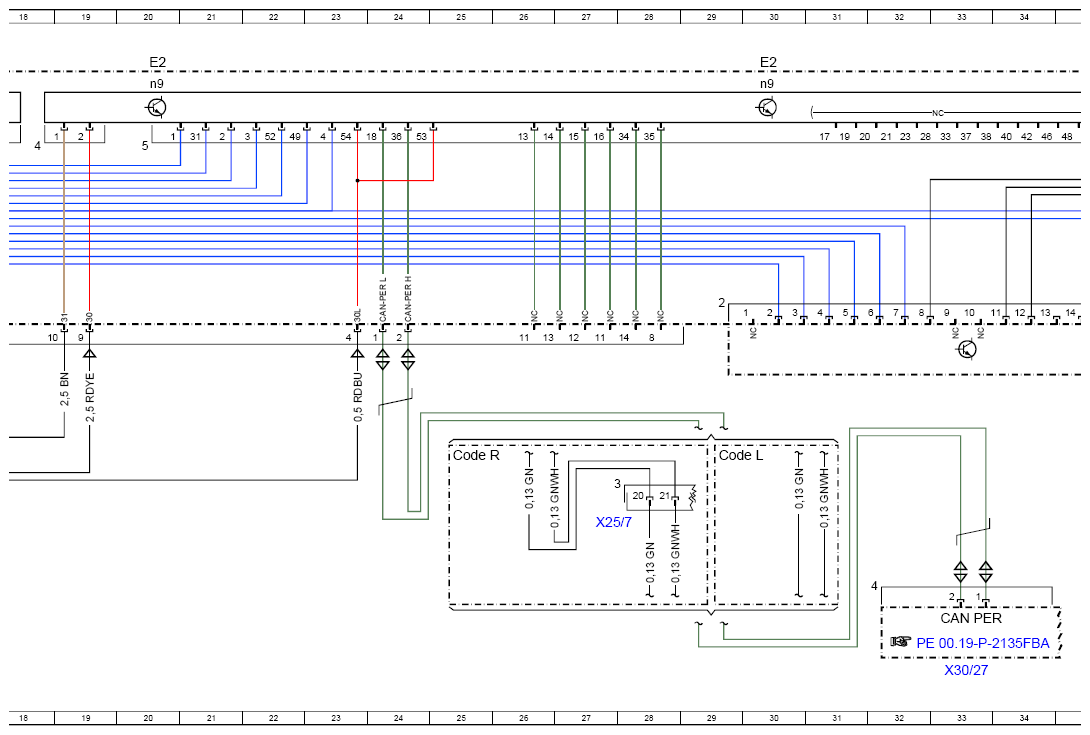The height and width of the screenshot is (735, 1090).
Task: Click the pointing hand icon beside PE 00.19-P-2135FBA
Action: [900, 641]
